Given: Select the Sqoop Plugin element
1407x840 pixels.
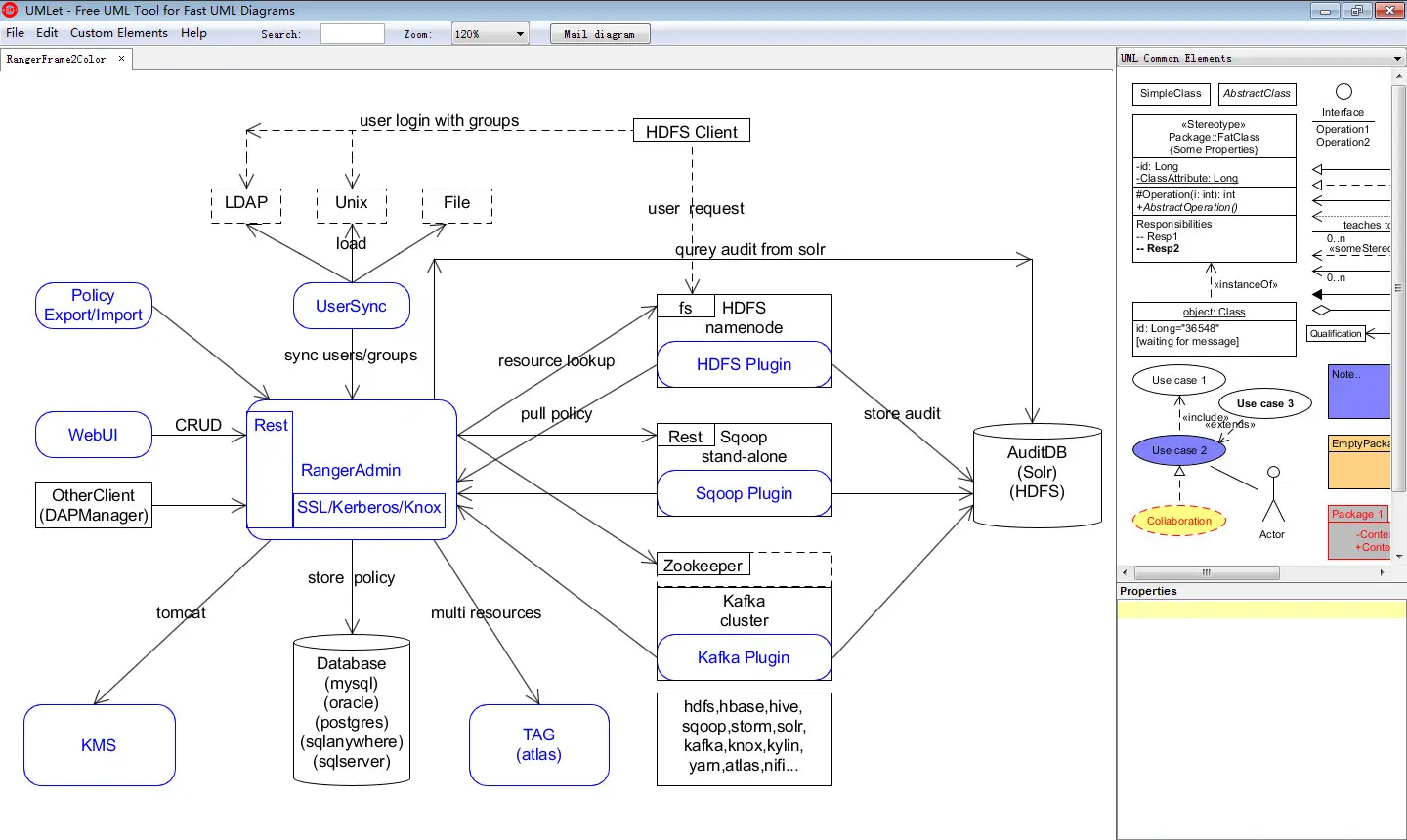Looking at the screenshot, I should click(x=745, y=493).
